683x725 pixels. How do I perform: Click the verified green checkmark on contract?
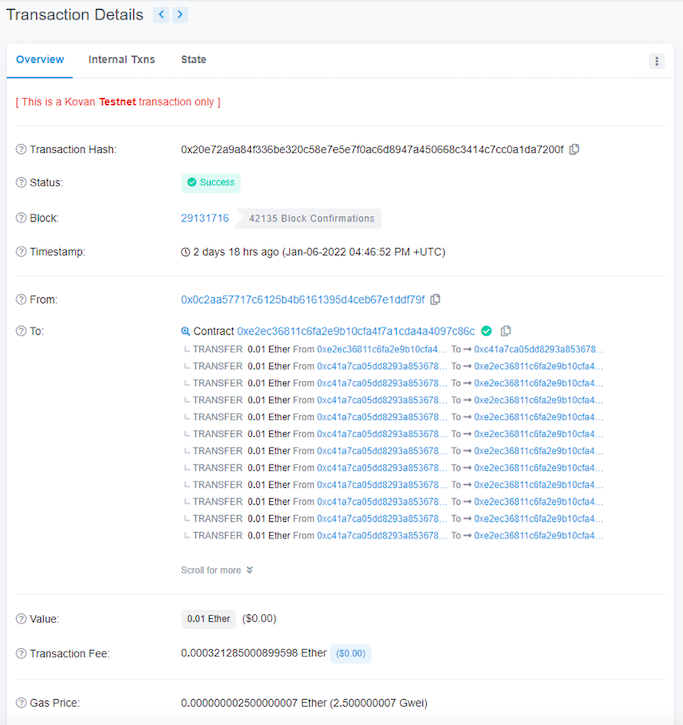486,331
